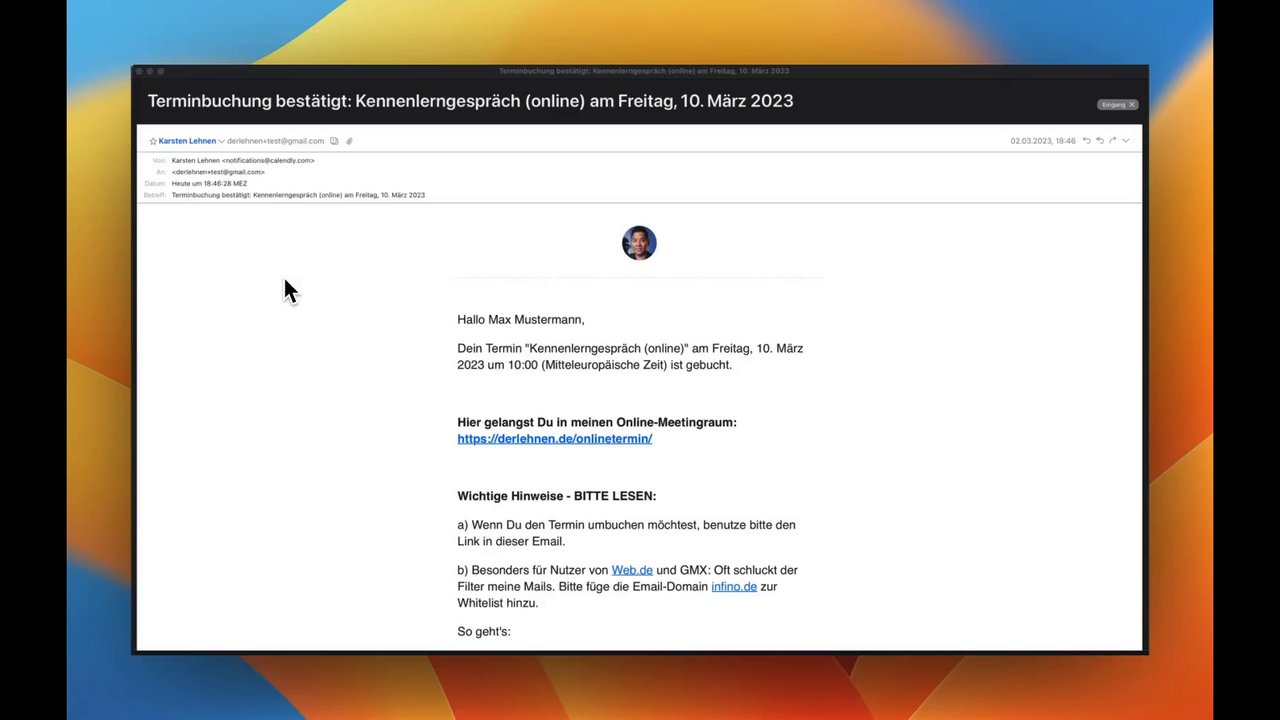Image resolution: width=1280 pixels, height=720 pixels.
Task: Click the greeting Hallo Max Mustermann
Action: pyautogui.click(x=521, y=320)
